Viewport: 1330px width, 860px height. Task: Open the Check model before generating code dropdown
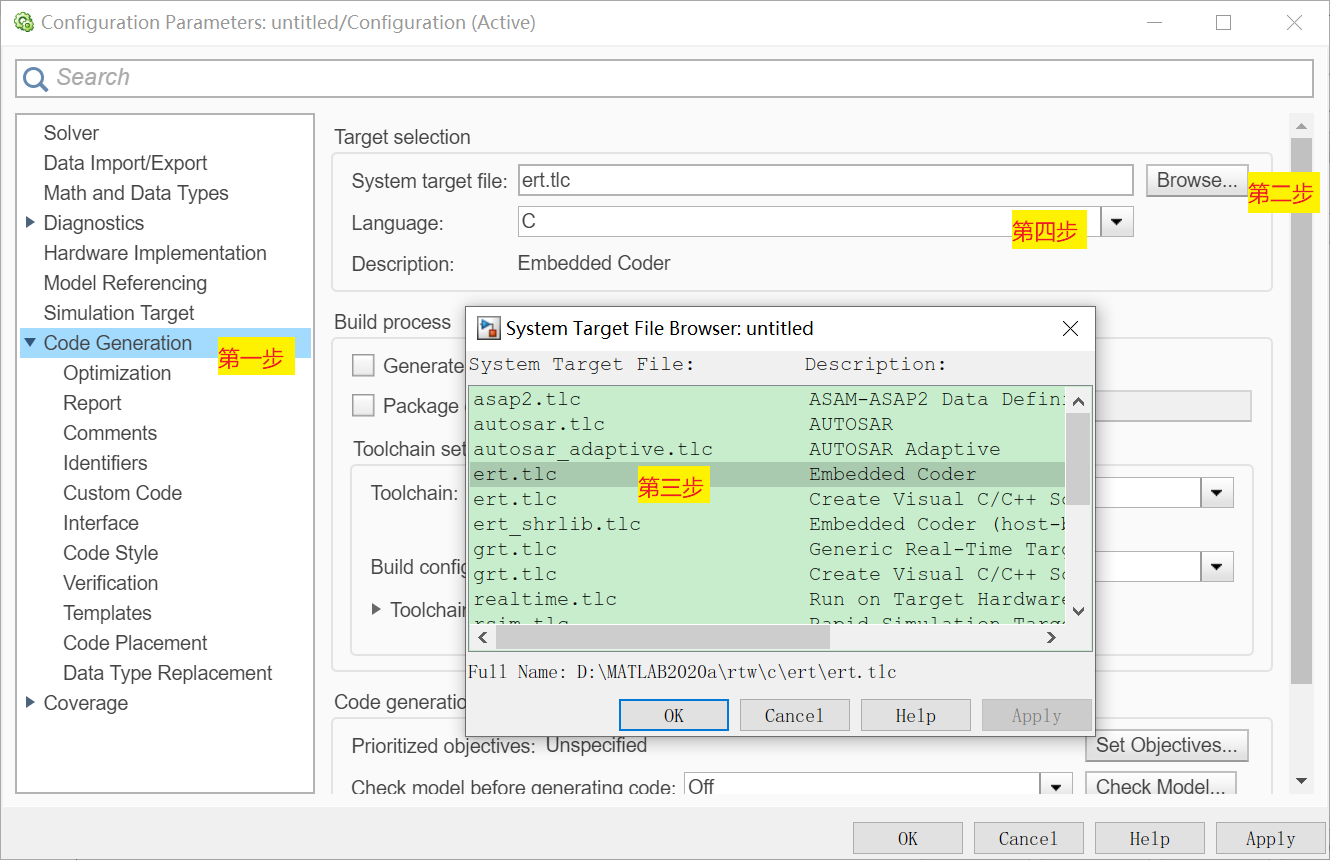tap(1056, 786)
